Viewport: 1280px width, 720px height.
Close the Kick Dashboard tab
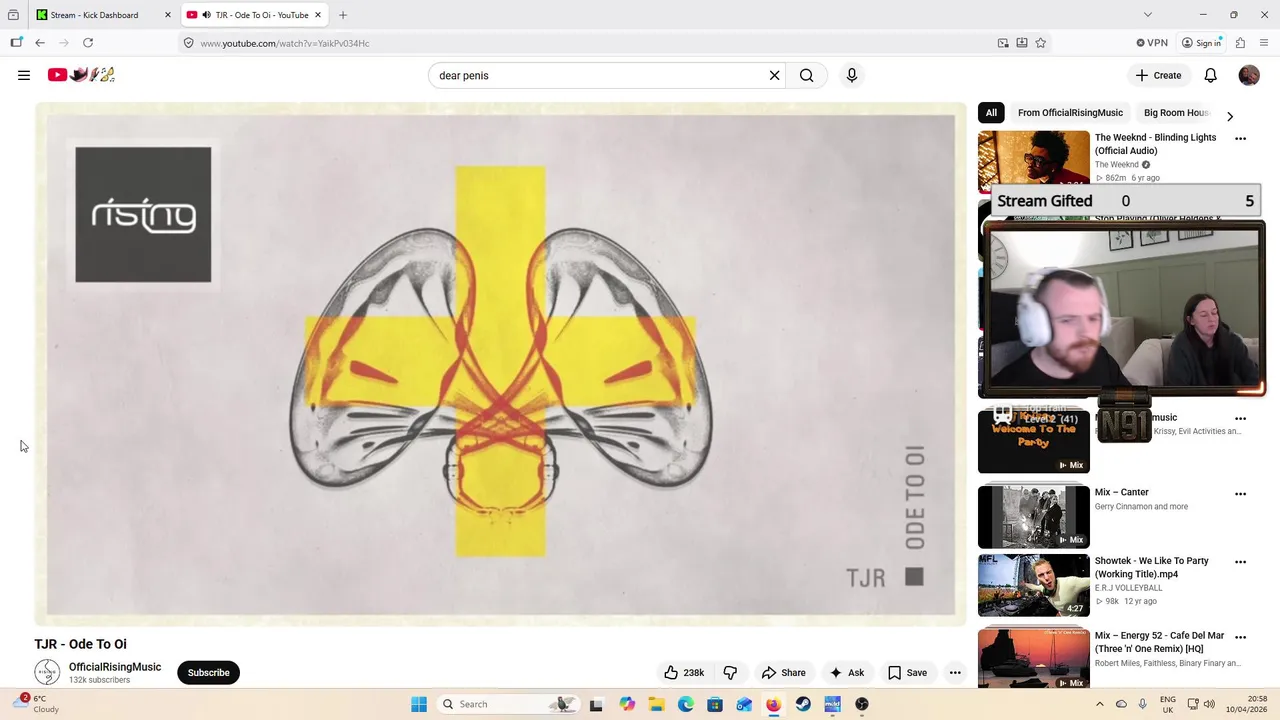point(167,15)
